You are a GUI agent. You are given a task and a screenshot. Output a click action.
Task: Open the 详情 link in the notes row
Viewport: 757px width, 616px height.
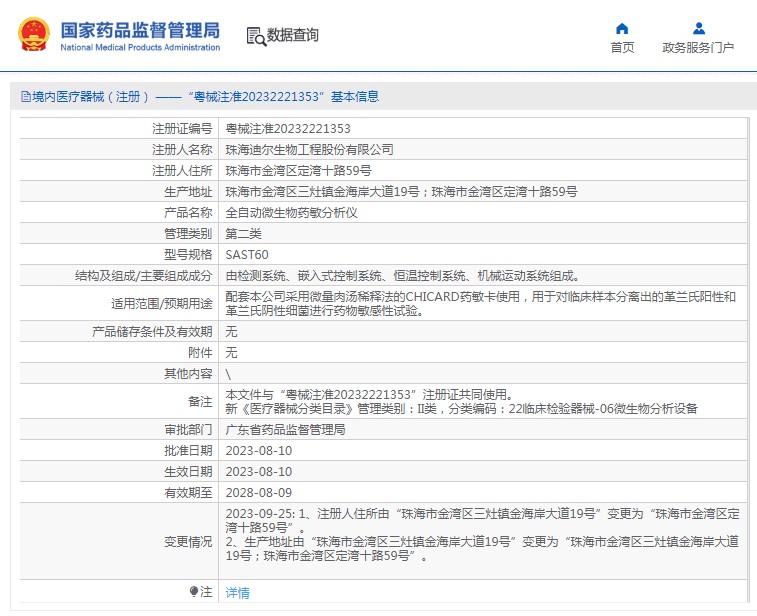(x=238, y=593)
